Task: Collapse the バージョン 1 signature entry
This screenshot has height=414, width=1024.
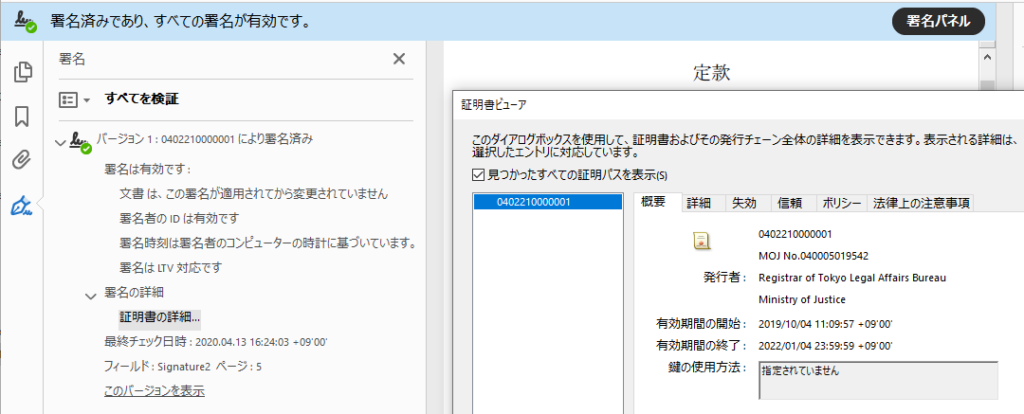Action: point(61,143)
